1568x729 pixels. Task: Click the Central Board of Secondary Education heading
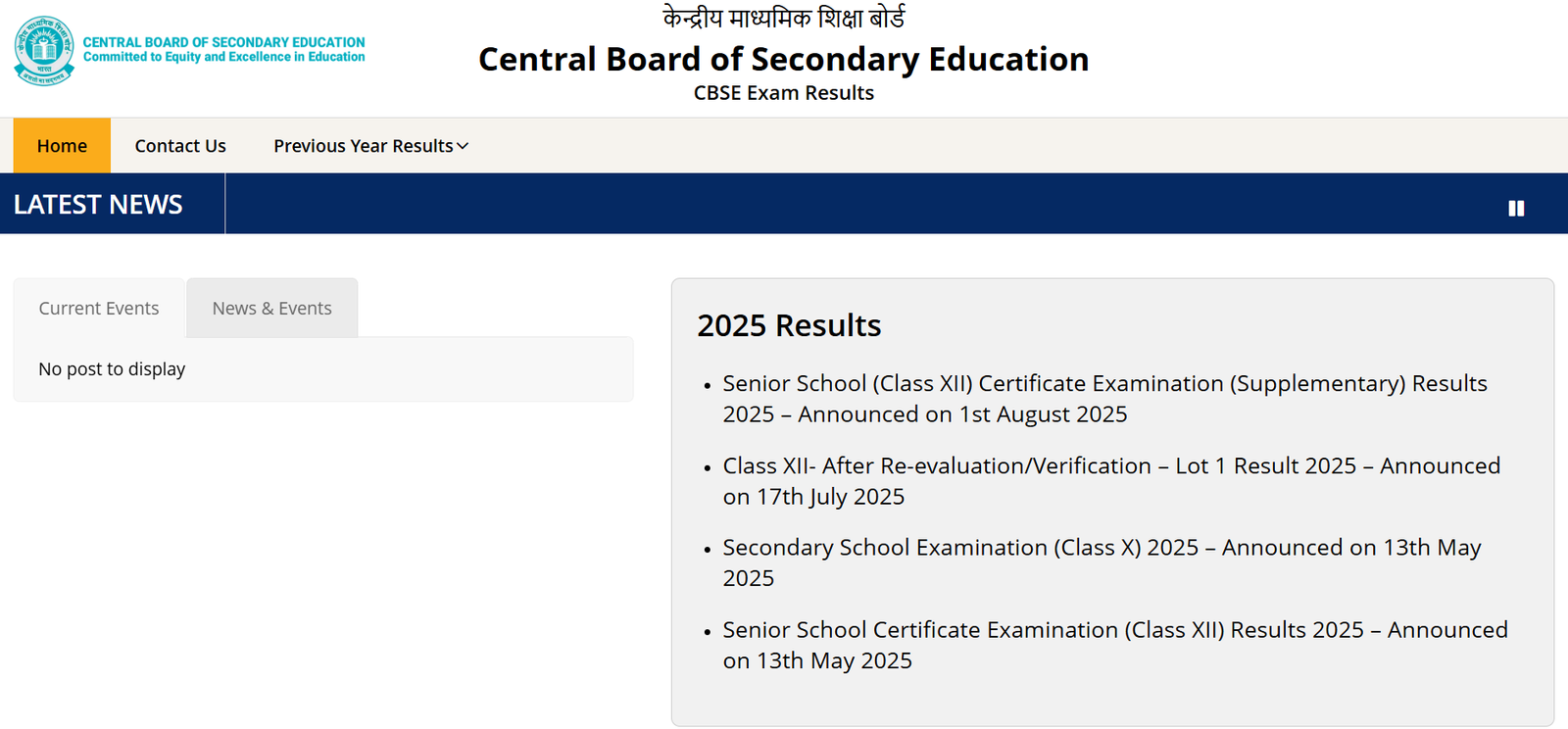coord(783,59)
